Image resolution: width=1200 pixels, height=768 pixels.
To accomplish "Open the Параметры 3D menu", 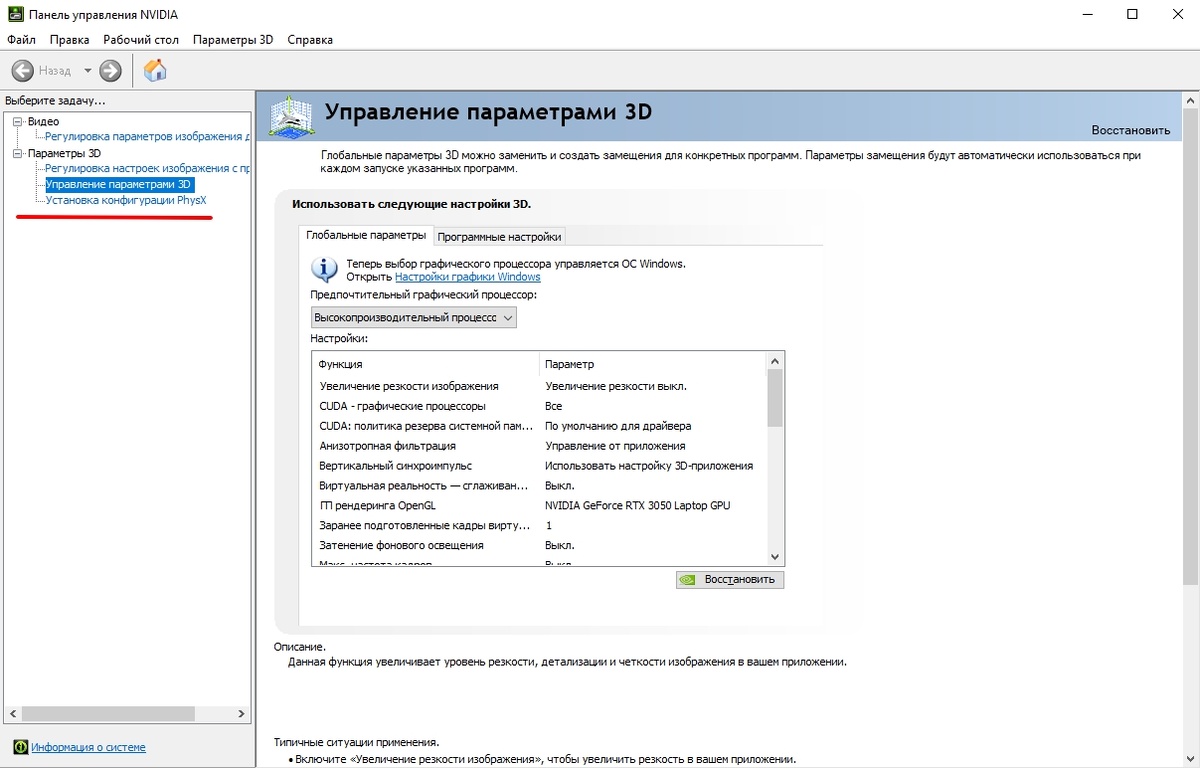I will (233, 40).
